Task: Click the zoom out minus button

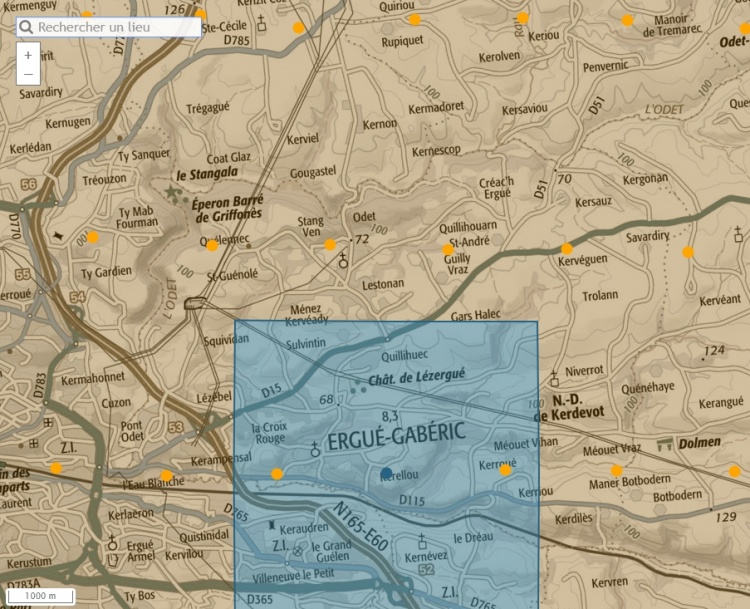Action: [x=27, y=75]
